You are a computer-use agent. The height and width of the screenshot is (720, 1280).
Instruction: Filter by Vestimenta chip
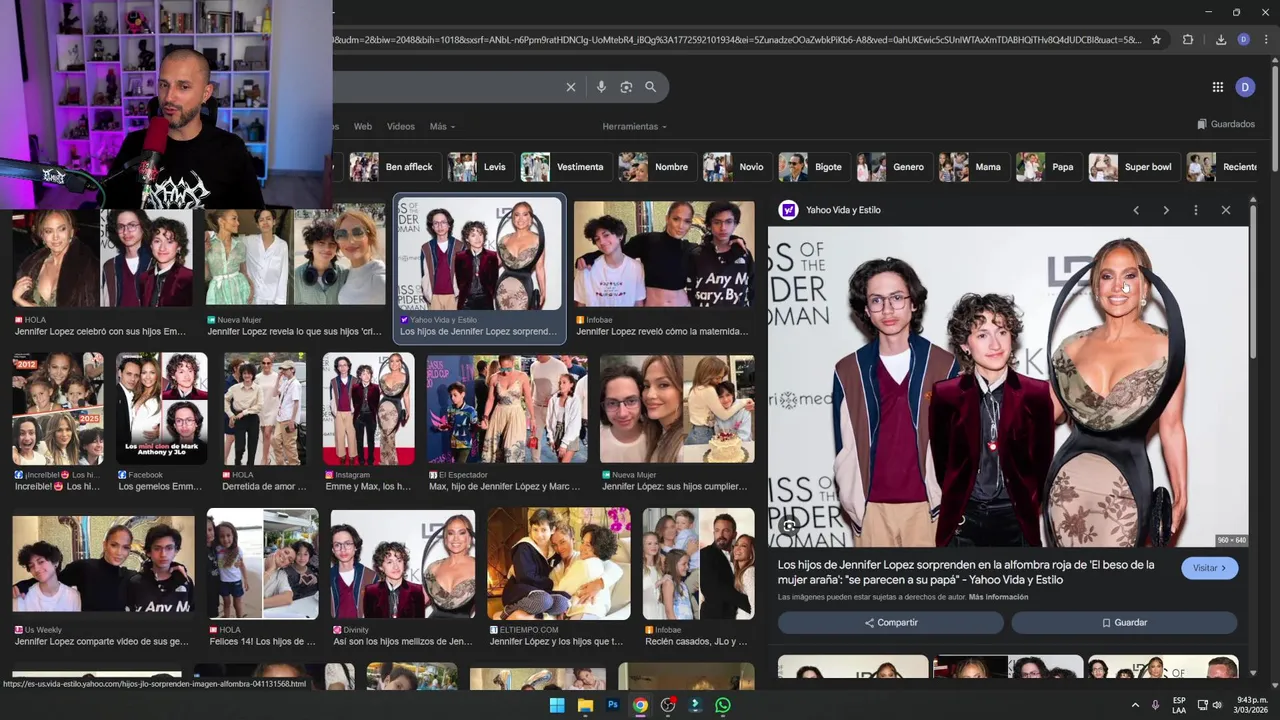[564, 167]
